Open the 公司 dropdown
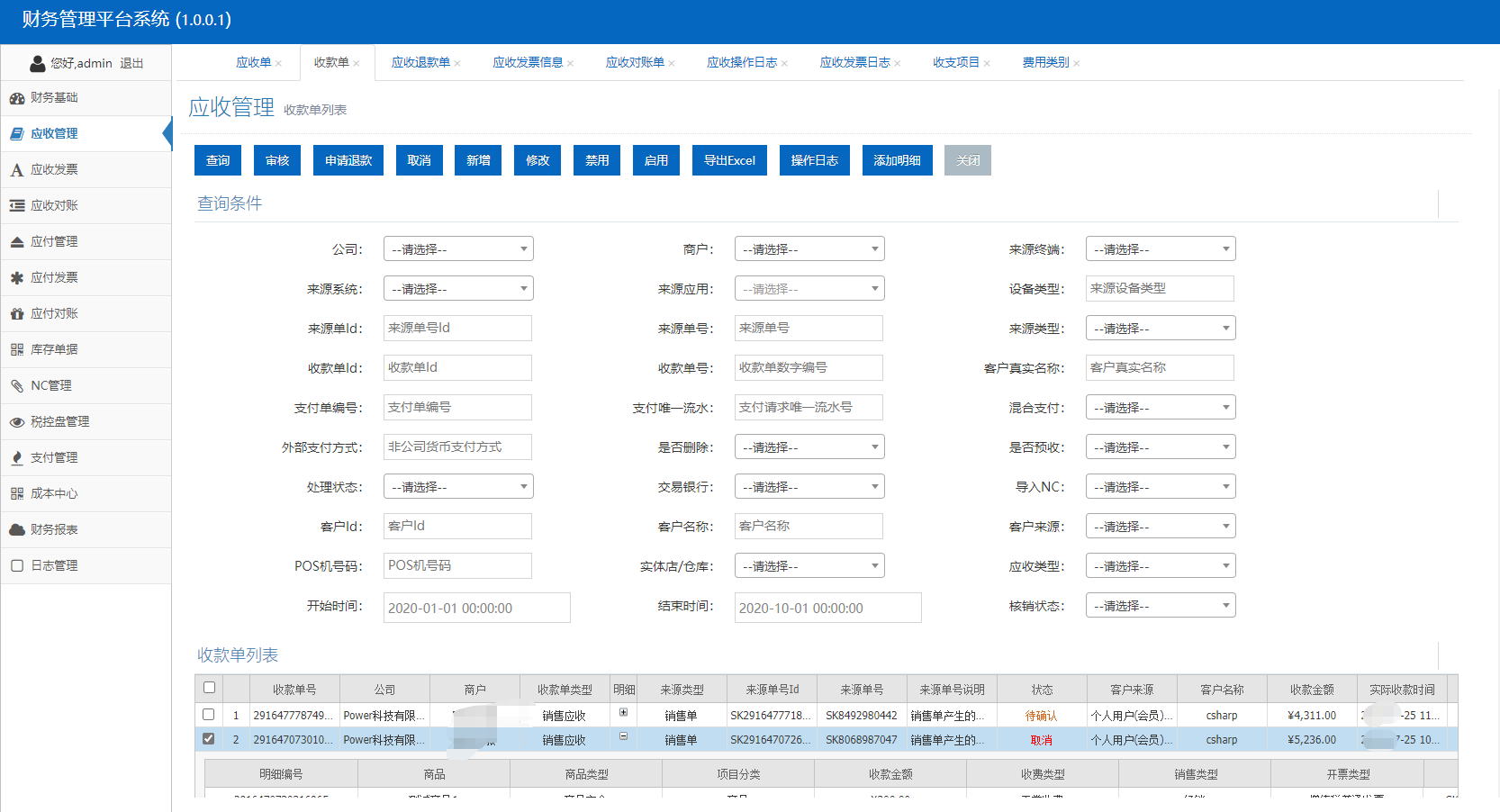This screenshot has width=1500, height=812. point(458,249)
